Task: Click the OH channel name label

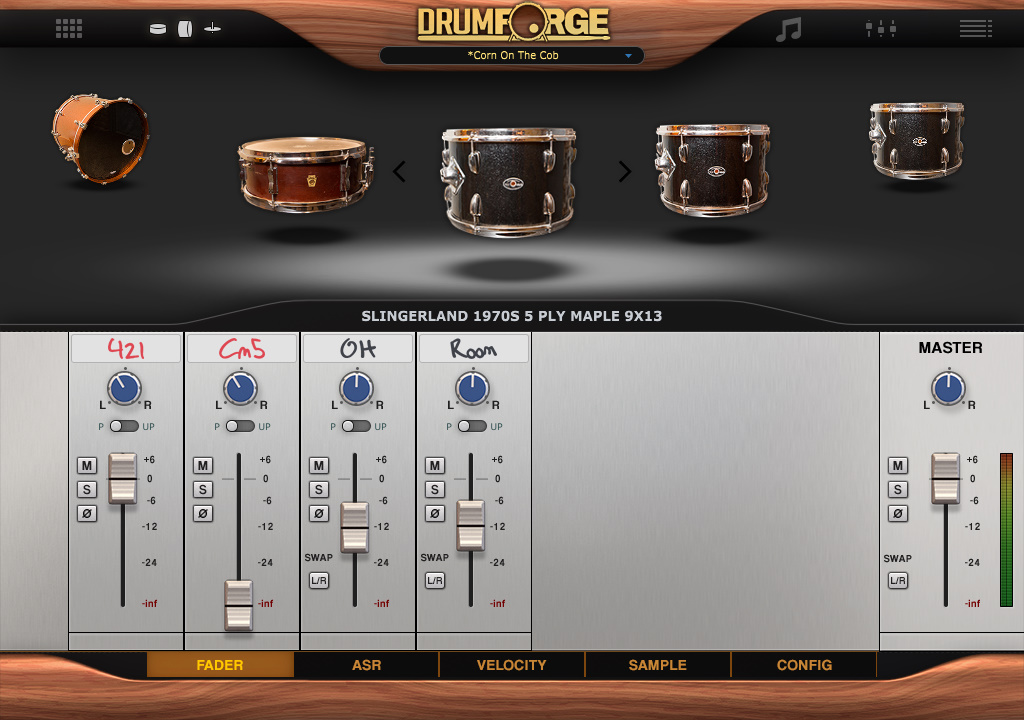Action: (358, 348)
